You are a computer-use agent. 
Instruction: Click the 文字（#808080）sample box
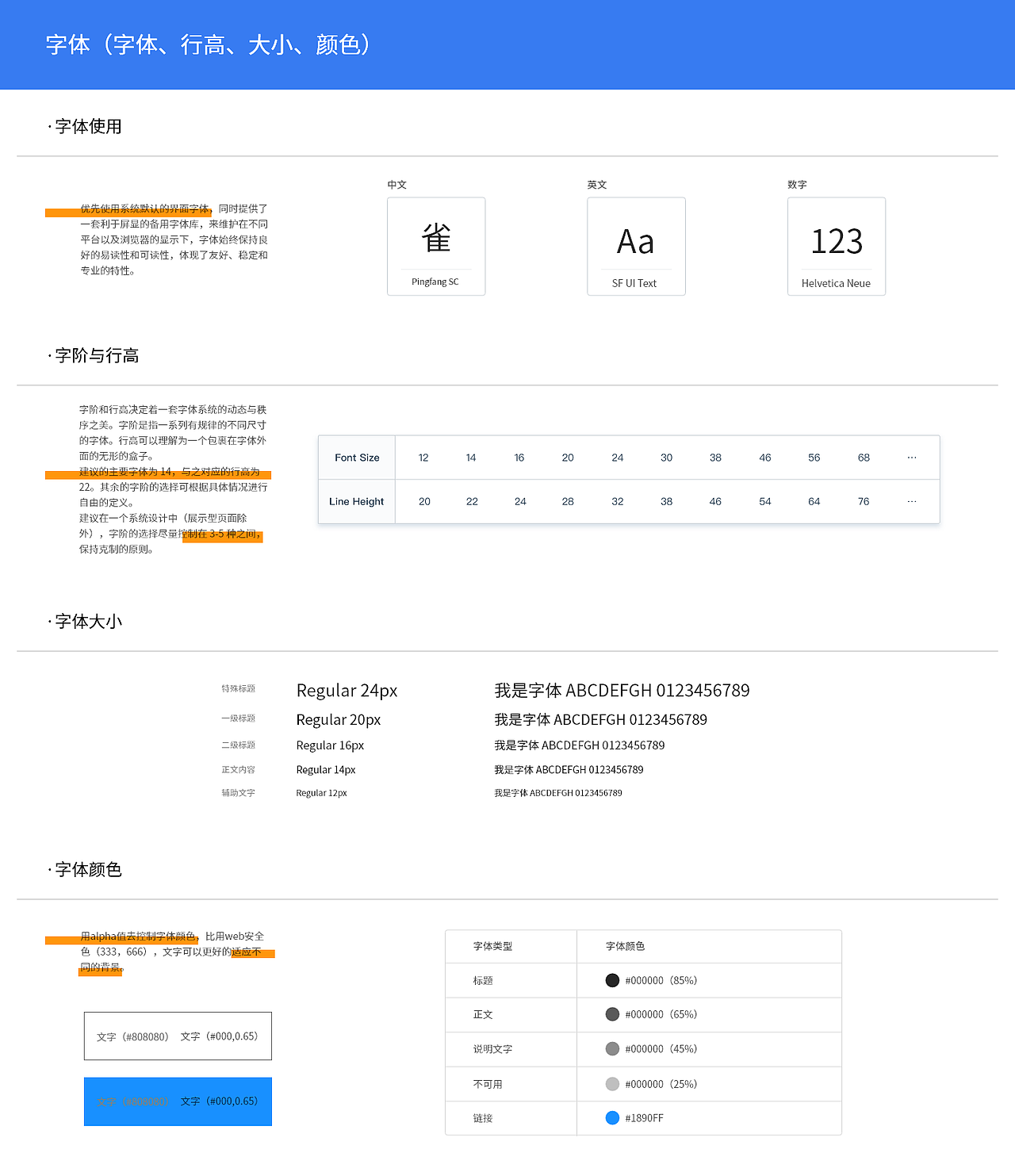(178, 1035)
